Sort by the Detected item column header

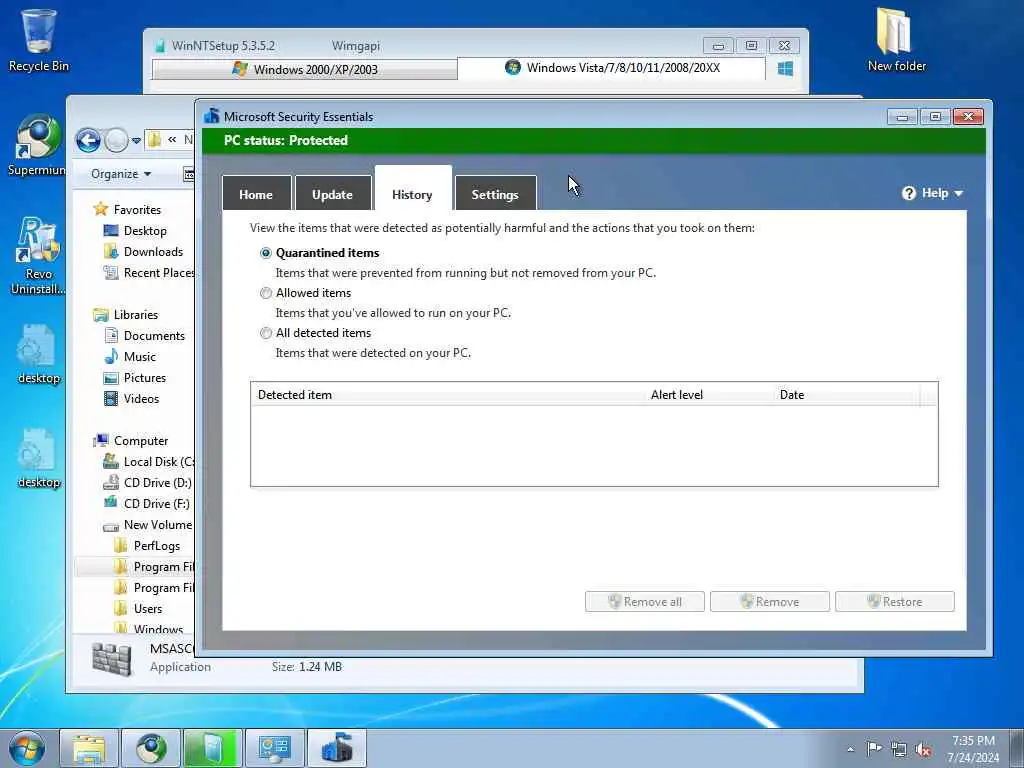click(x=447, y=394)
